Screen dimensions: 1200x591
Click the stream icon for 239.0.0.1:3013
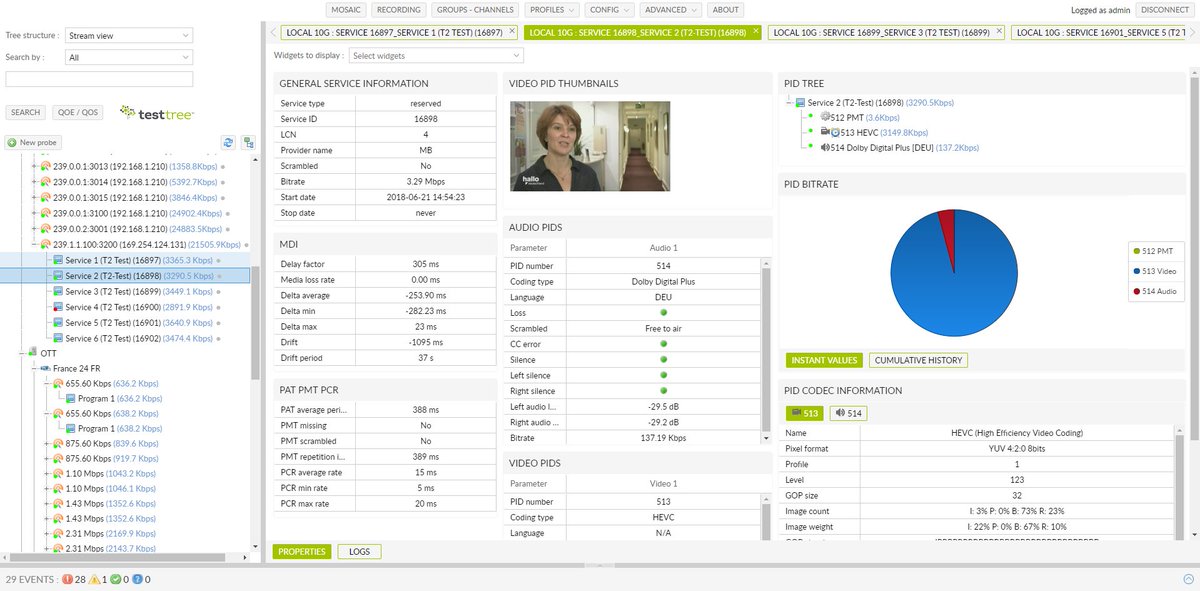45,167
